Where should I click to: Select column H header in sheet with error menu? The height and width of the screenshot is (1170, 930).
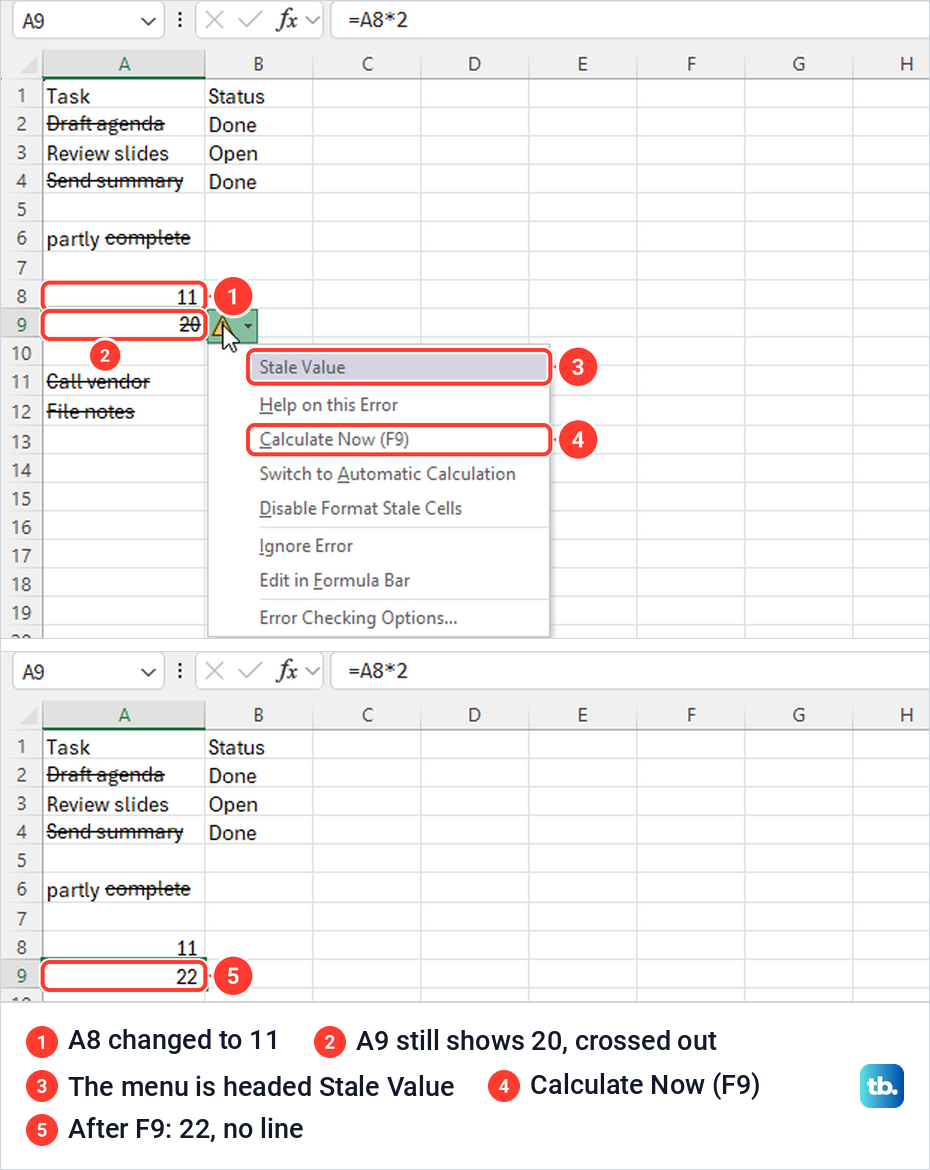point(891,65)
